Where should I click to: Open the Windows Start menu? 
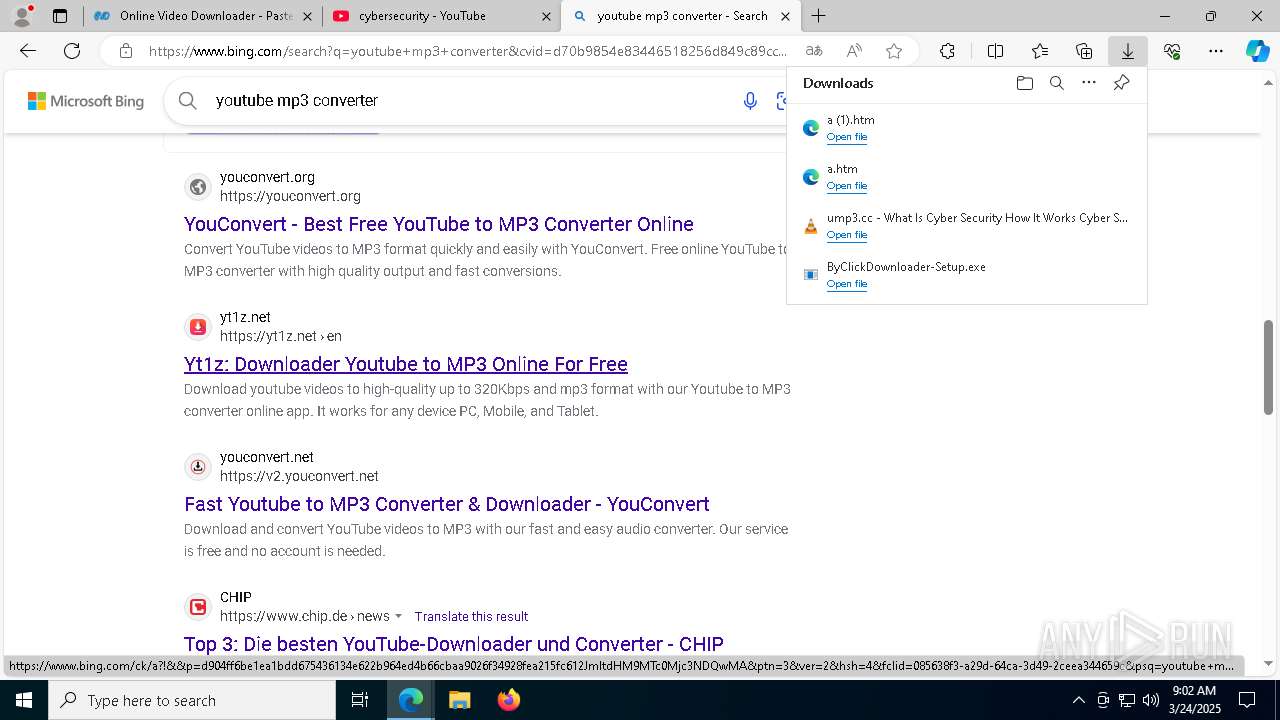24,700
